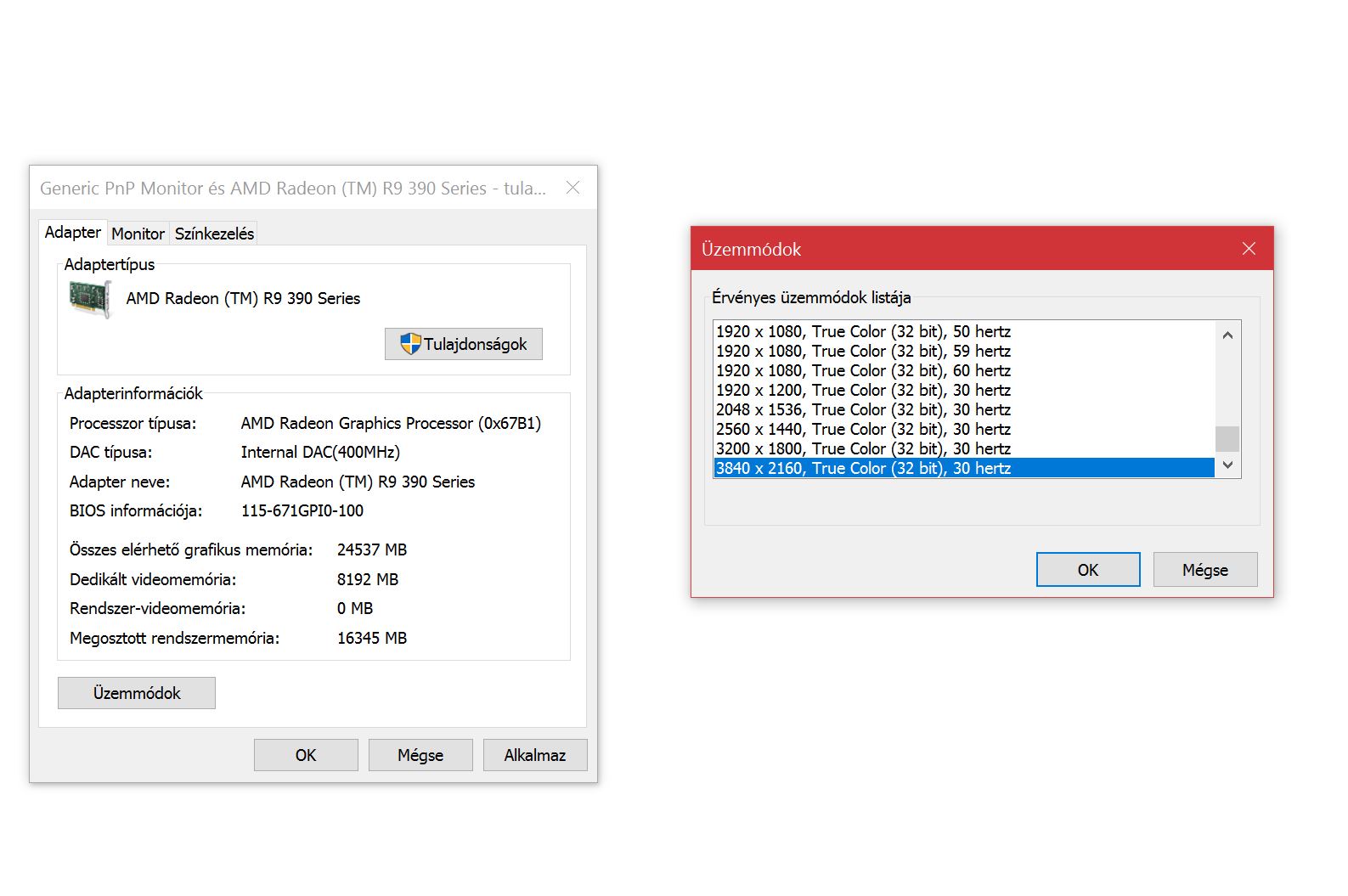The image size is (1348, 896).
Task: Close the Generic PnP Monitor properties window
Action: point(573,188)
